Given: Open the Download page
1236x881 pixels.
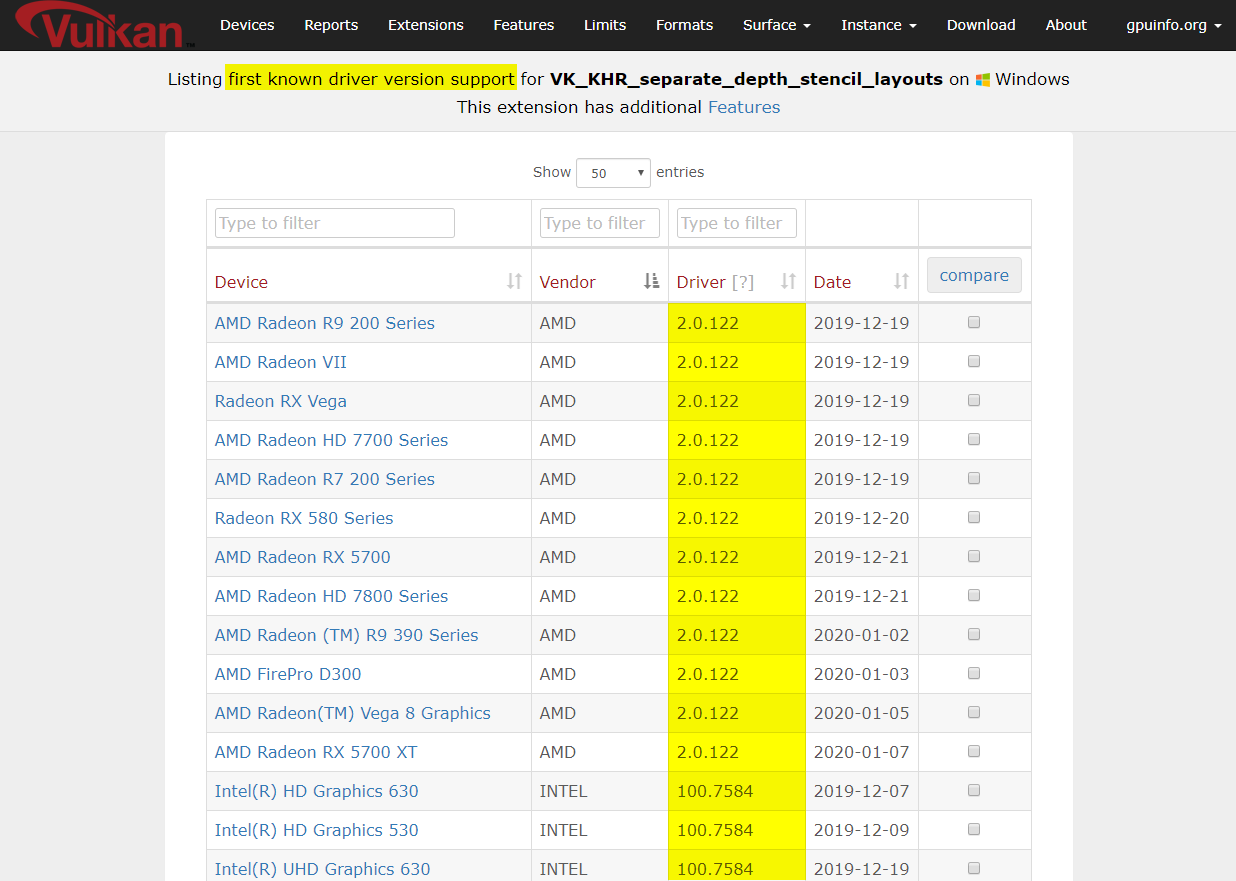Looking at the screenshot, I should click(981, 25).
